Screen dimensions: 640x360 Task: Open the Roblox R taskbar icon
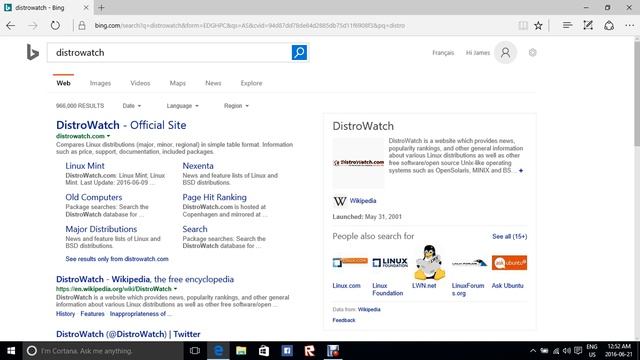310,351
